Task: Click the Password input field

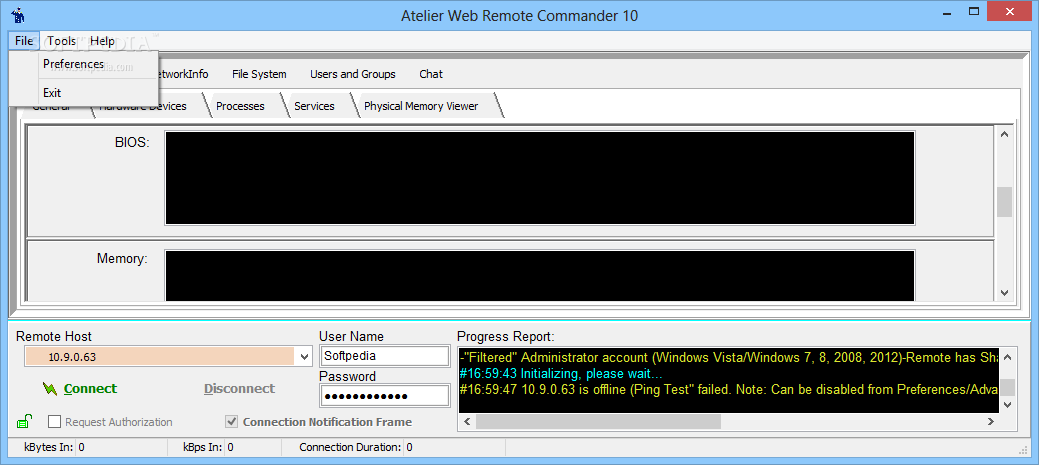Action: pos(384,396)
